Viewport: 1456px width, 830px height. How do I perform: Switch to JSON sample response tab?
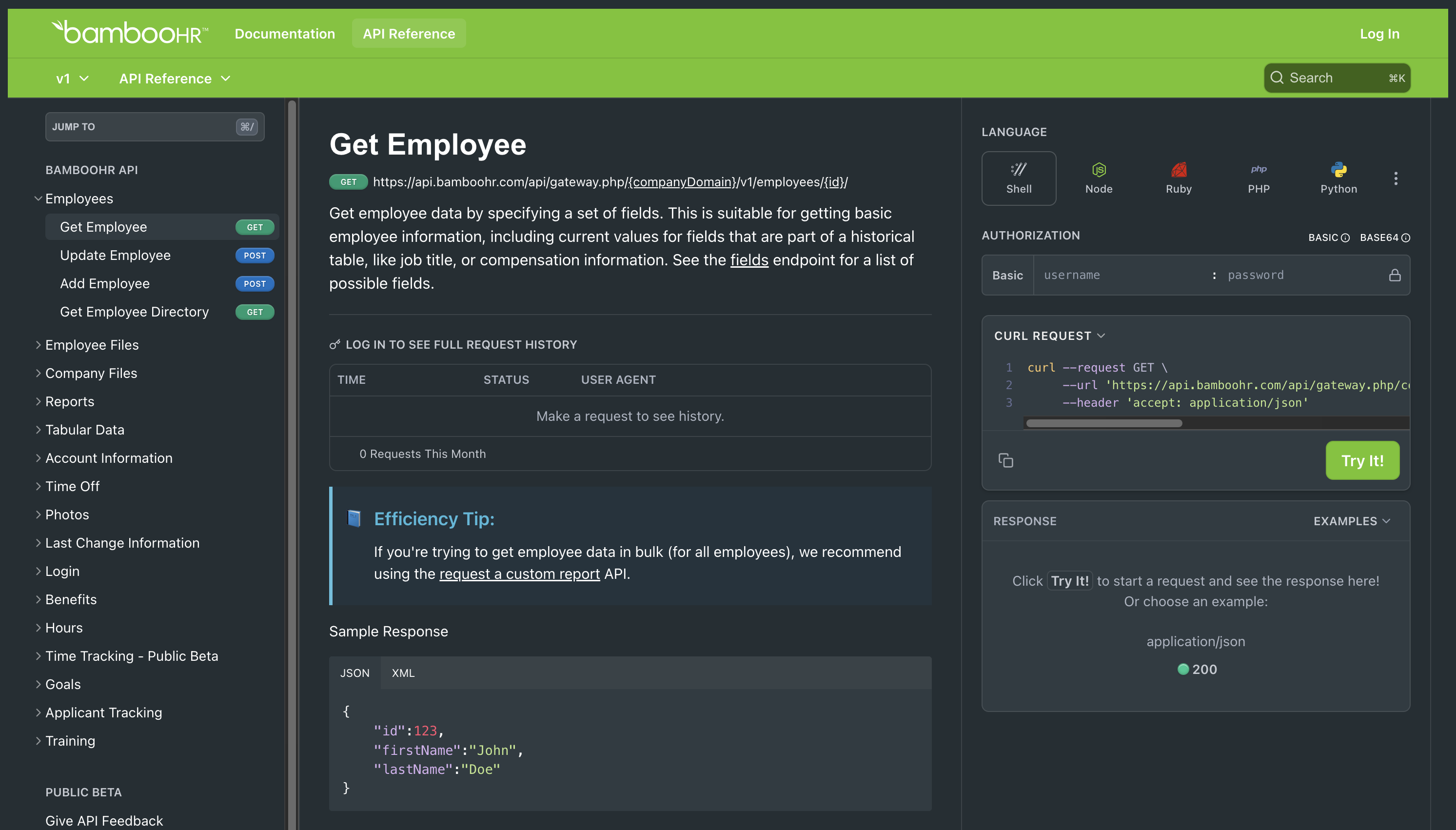tap(354, 671)
